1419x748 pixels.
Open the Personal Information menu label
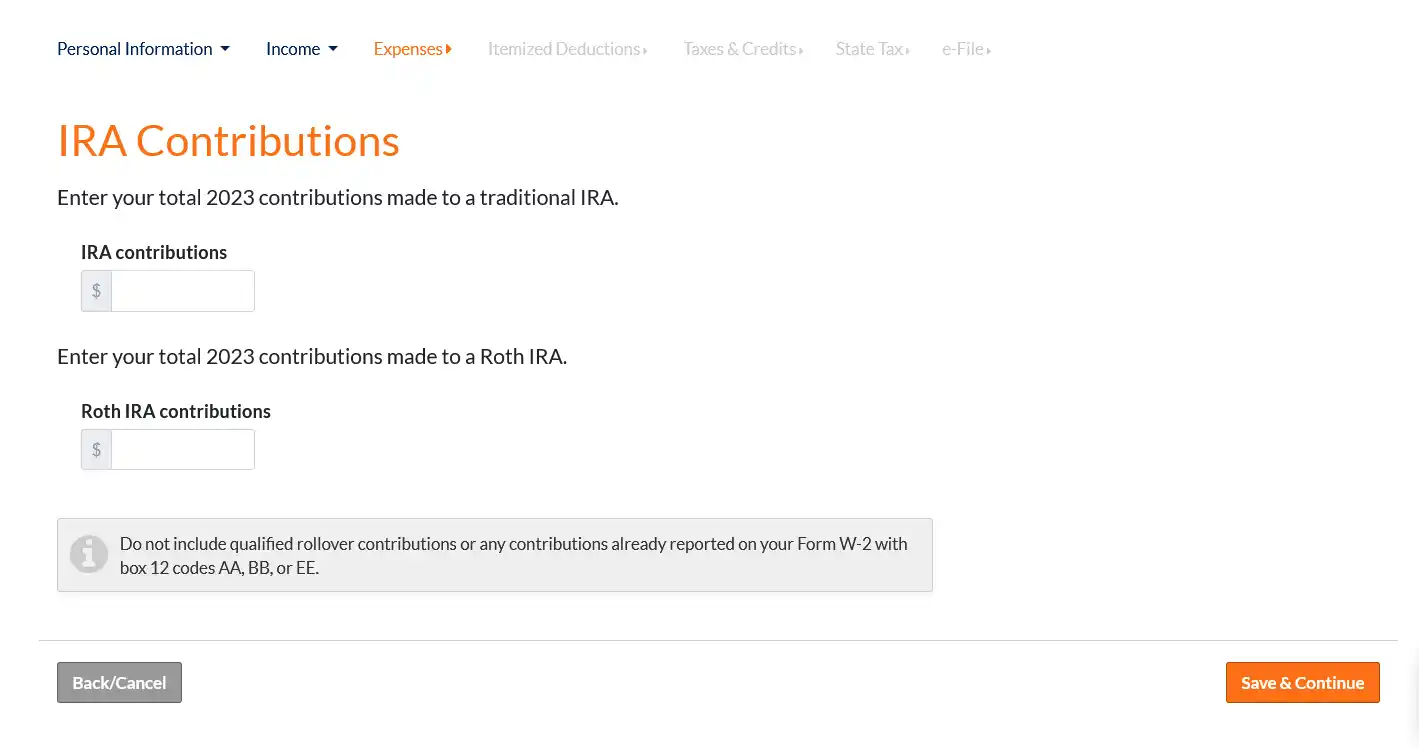click(134, 49)
